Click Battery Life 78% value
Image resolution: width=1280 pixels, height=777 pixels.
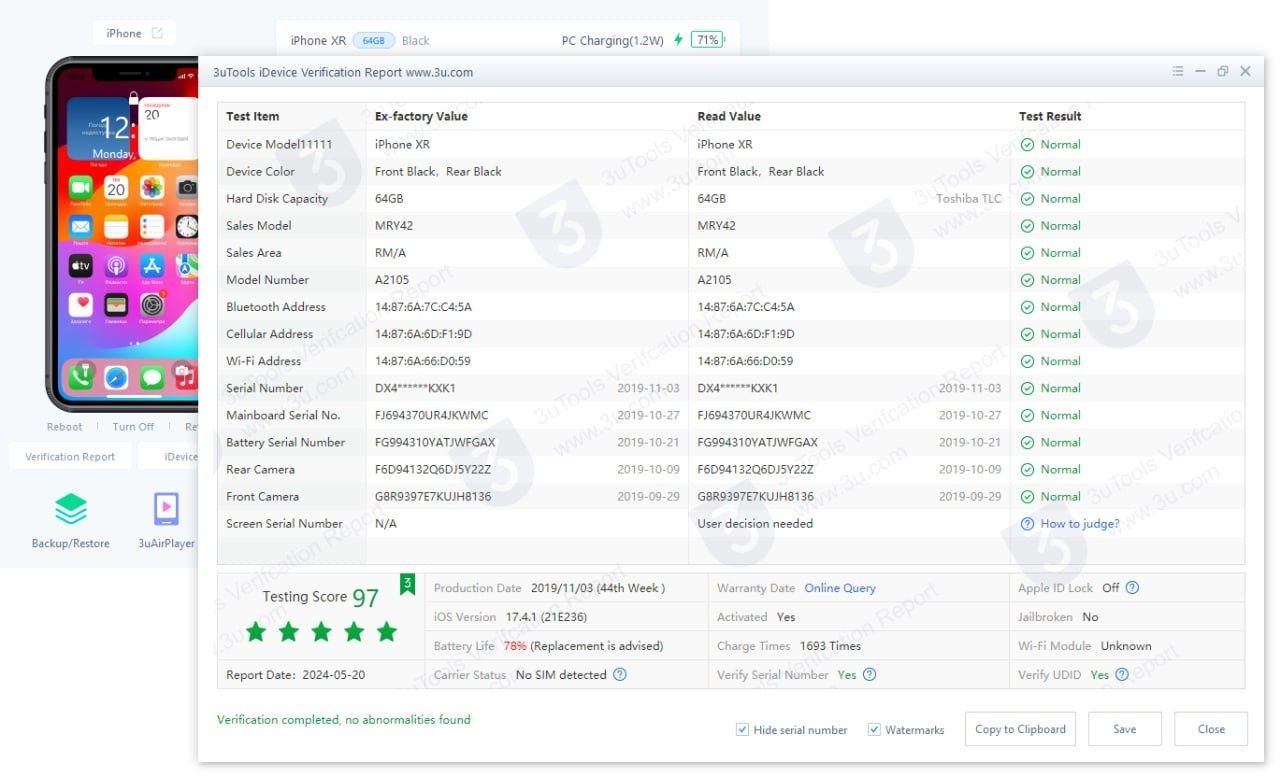point(515,646)
